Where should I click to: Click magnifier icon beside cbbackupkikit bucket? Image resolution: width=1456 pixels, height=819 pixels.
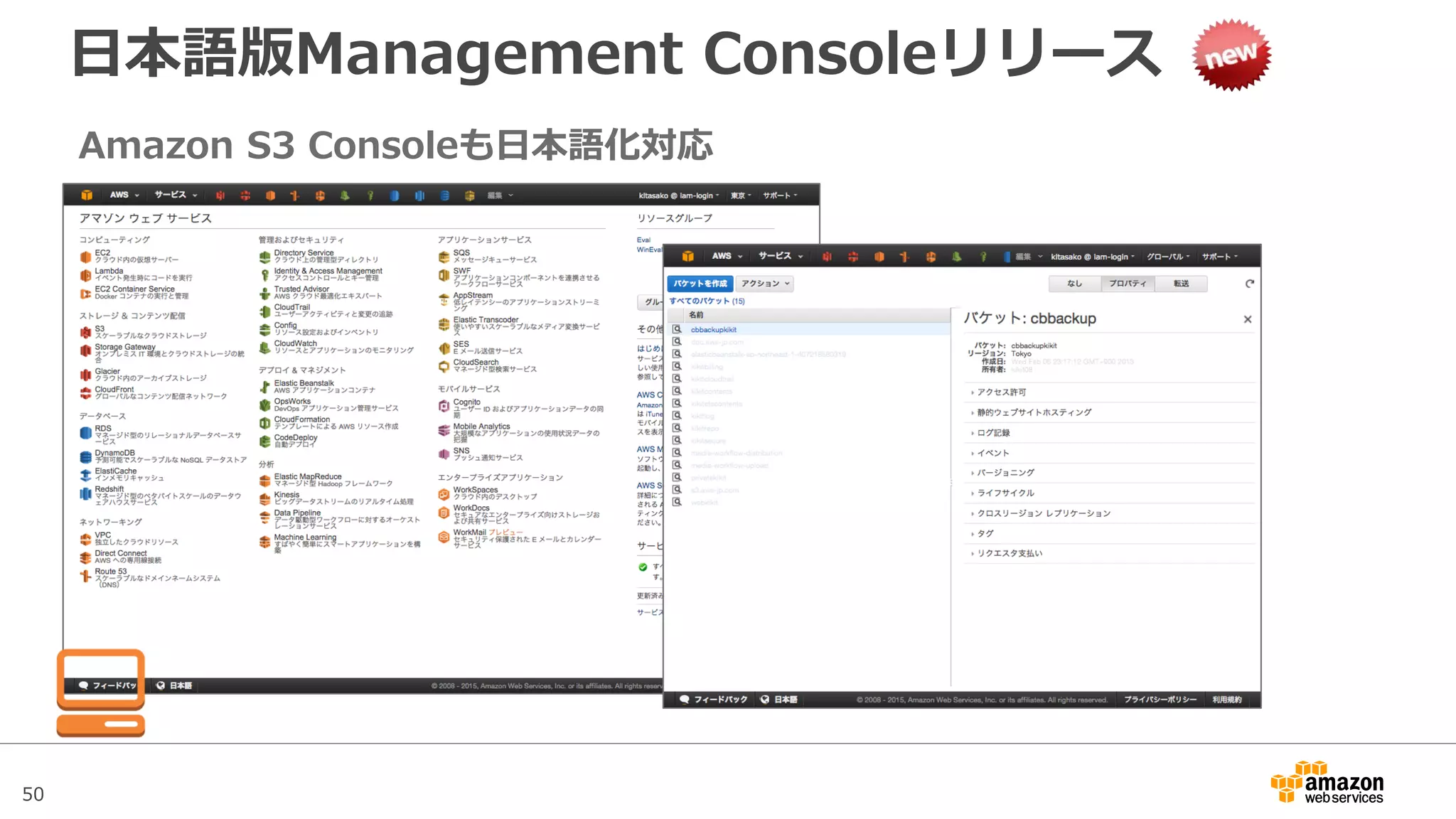pos(677,329)
